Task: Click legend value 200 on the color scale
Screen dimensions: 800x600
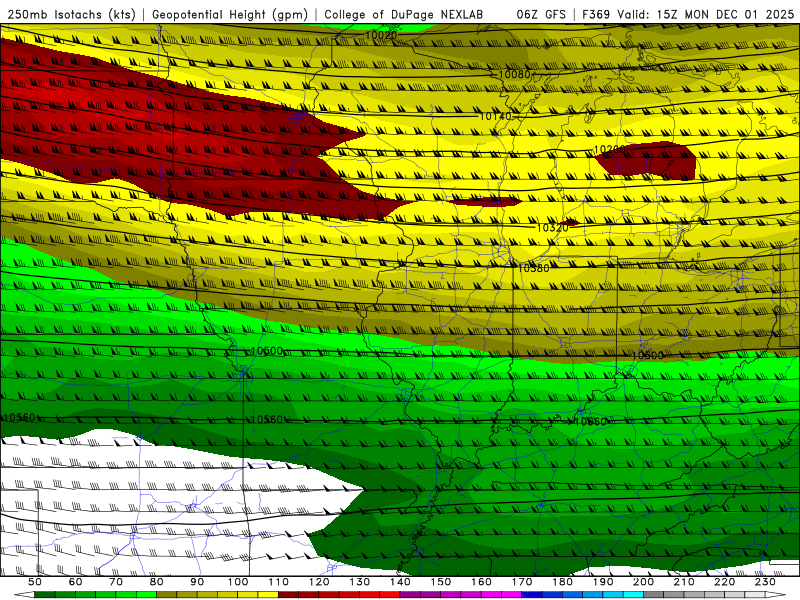Action: tap(644, 582)
